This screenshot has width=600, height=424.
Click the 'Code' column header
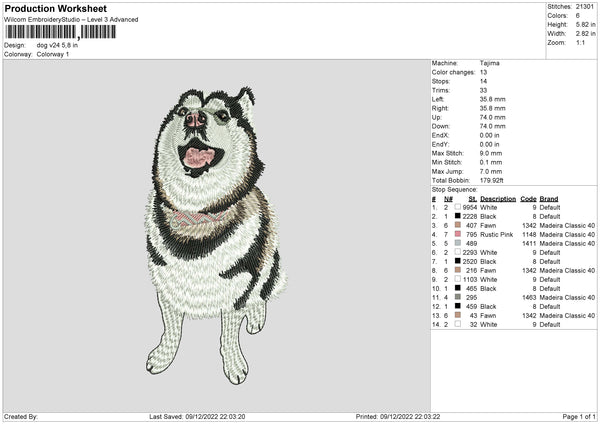pyautogui.click(x=528, y=199)
